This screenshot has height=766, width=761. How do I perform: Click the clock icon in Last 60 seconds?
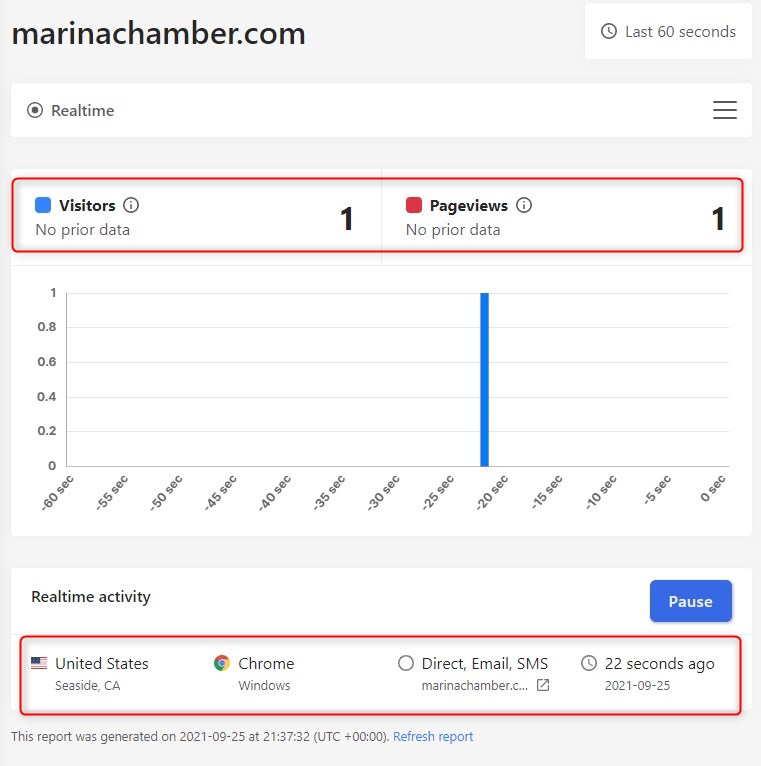pyautogui.click(x=609, y=31)
